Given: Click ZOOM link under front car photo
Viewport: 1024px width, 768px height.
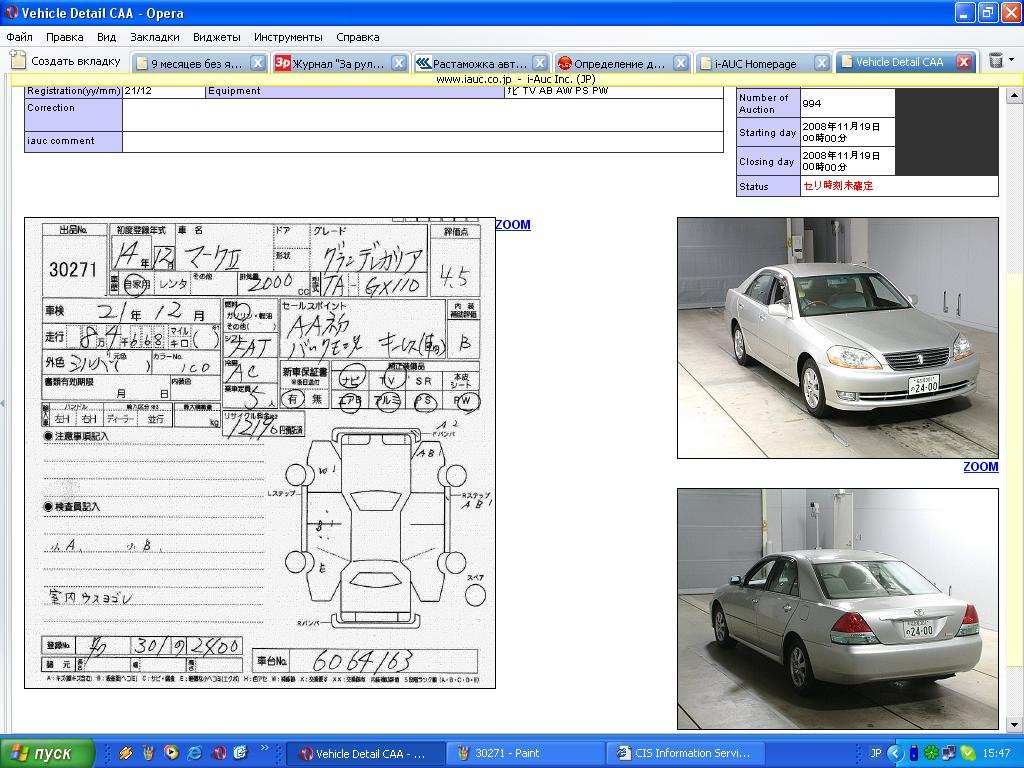Looking at the screenshot, I should point(981,467).
